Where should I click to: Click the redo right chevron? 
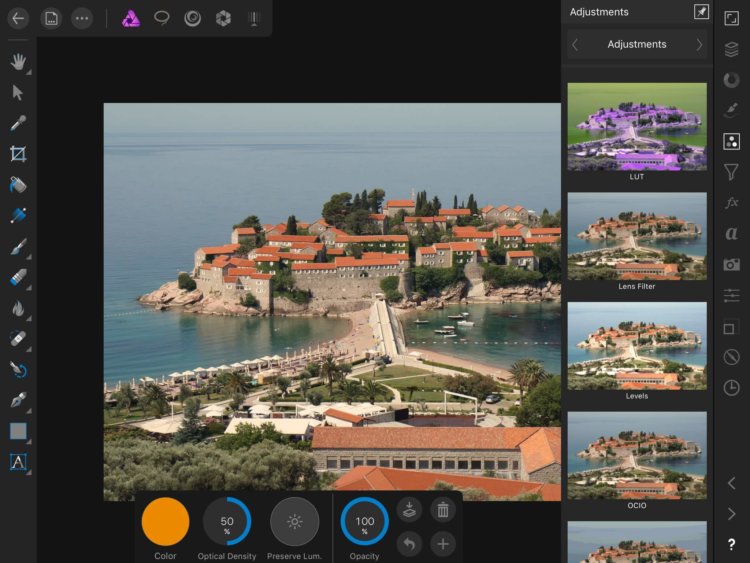click(731, 514)
